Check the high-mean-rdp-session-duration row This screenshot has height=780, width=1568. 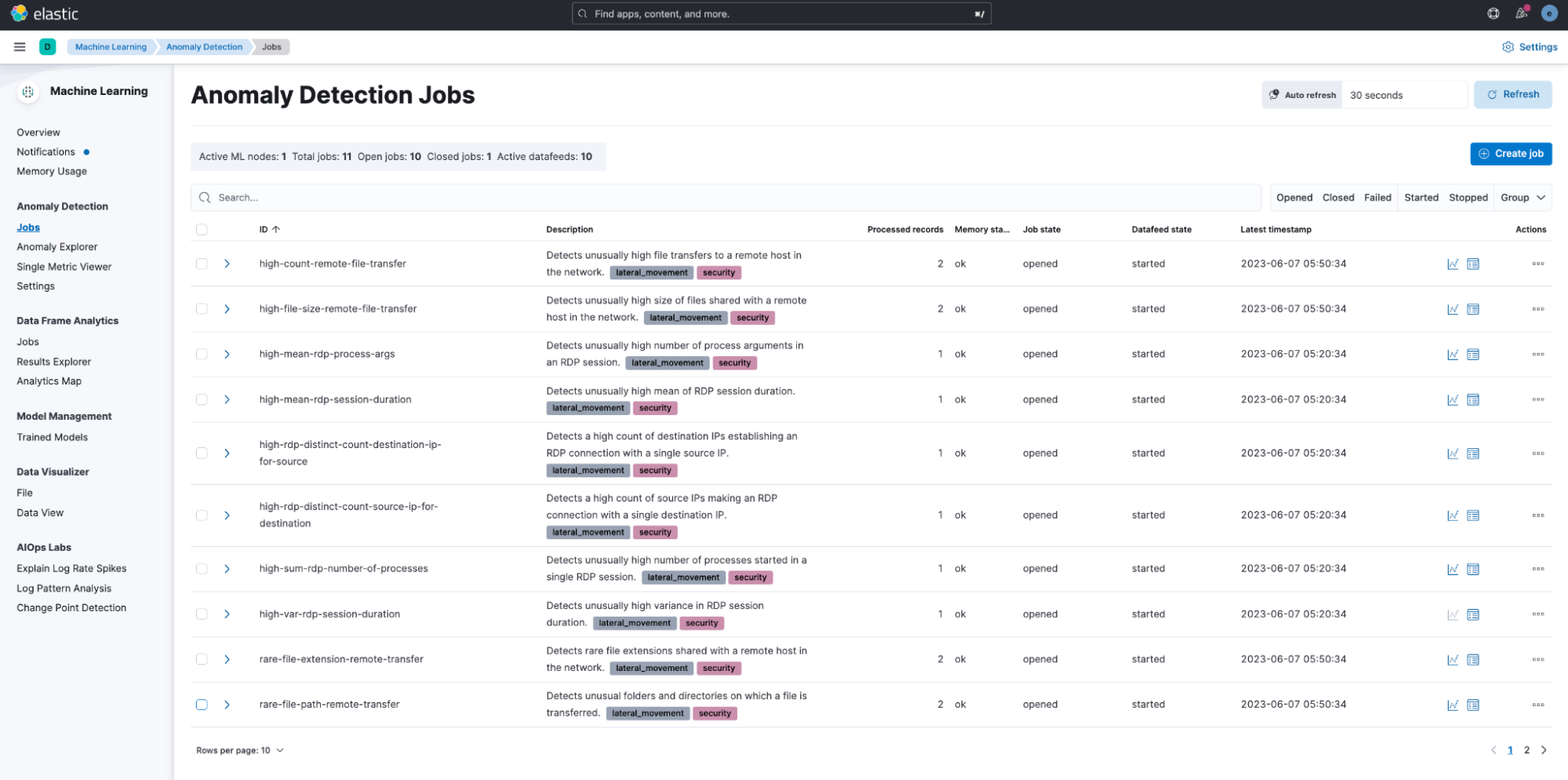tap(202, 399)
